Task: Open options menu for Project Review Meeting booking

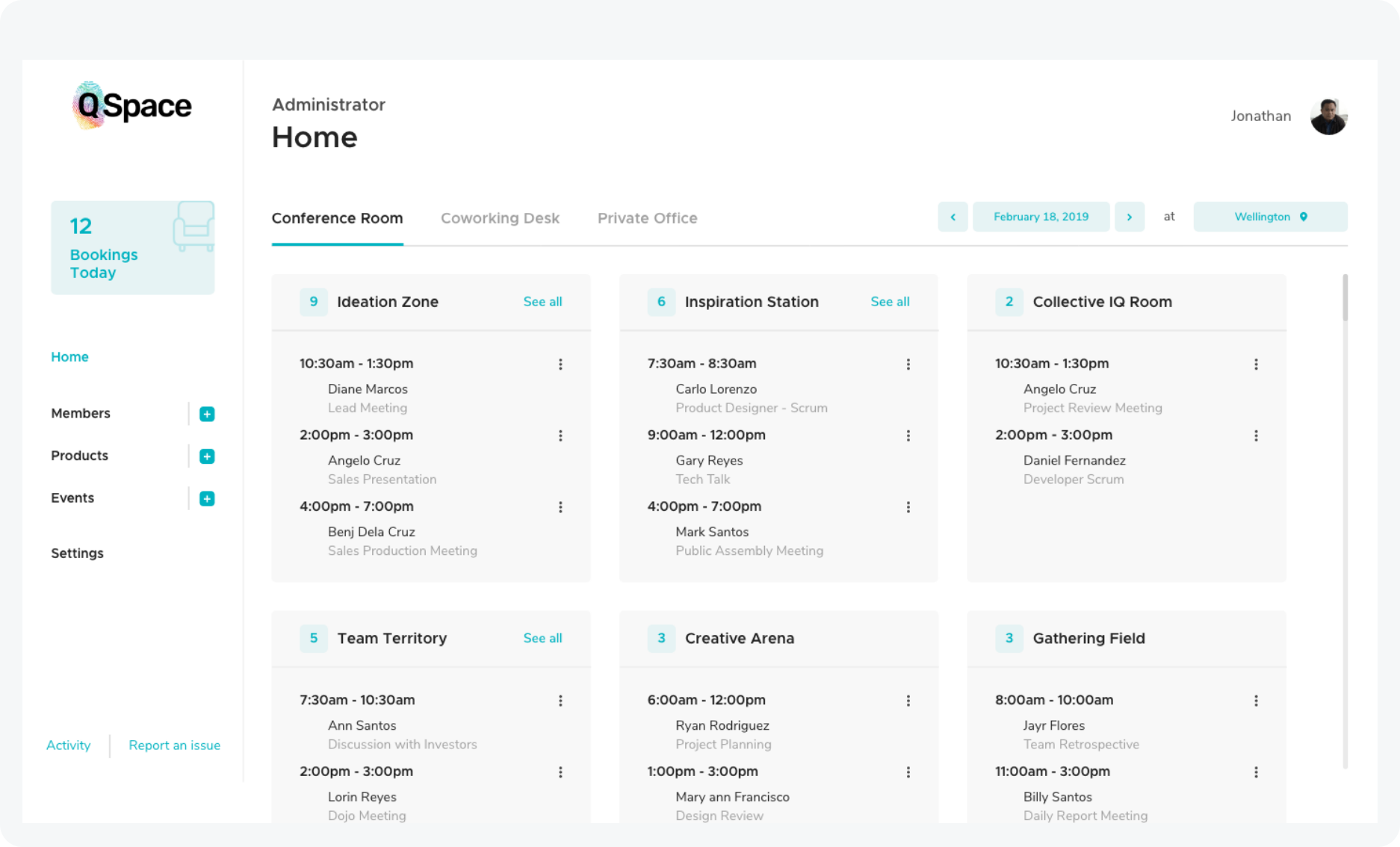Action: [x=1256, y=364]
